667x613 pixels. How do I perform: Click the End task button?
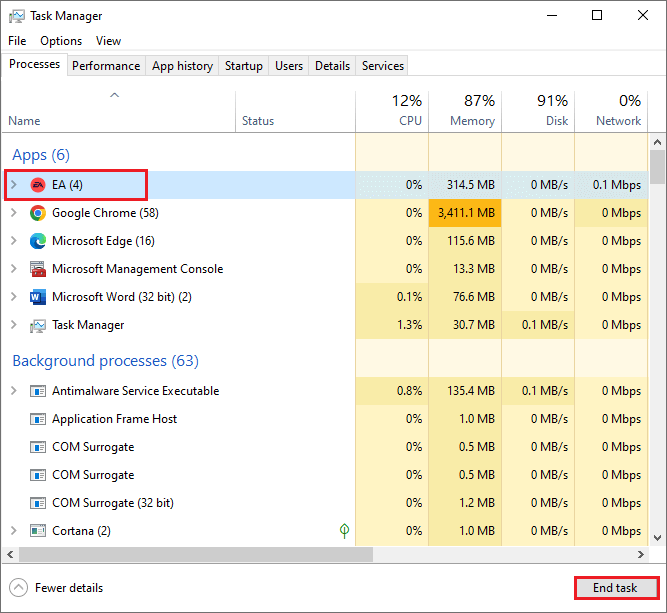(x=615, y=588)
